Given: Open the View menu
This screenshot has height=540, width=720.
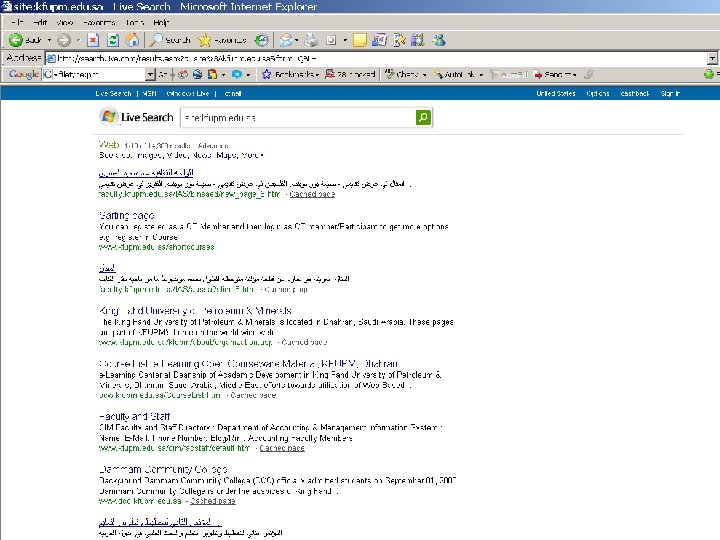Looking at the screenshot, I should [65, 22].
